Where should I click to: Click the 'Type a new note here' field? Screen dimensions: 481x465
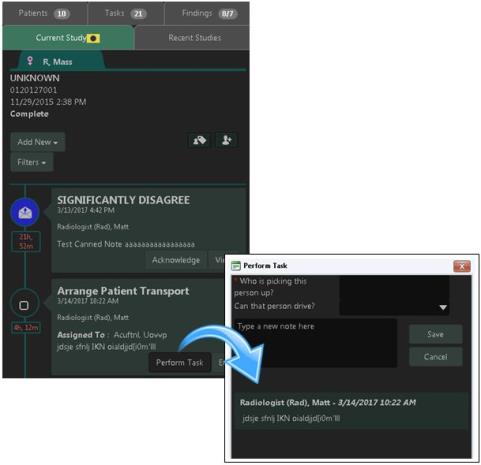click(x=316, y=343)
